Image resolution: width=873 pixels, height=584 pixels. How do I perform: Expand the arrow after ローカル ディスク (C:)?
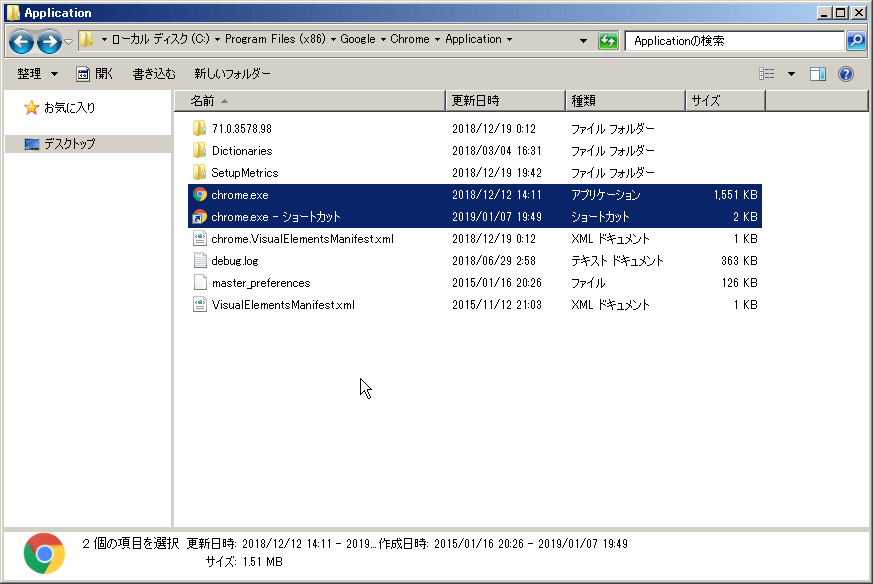217,40
